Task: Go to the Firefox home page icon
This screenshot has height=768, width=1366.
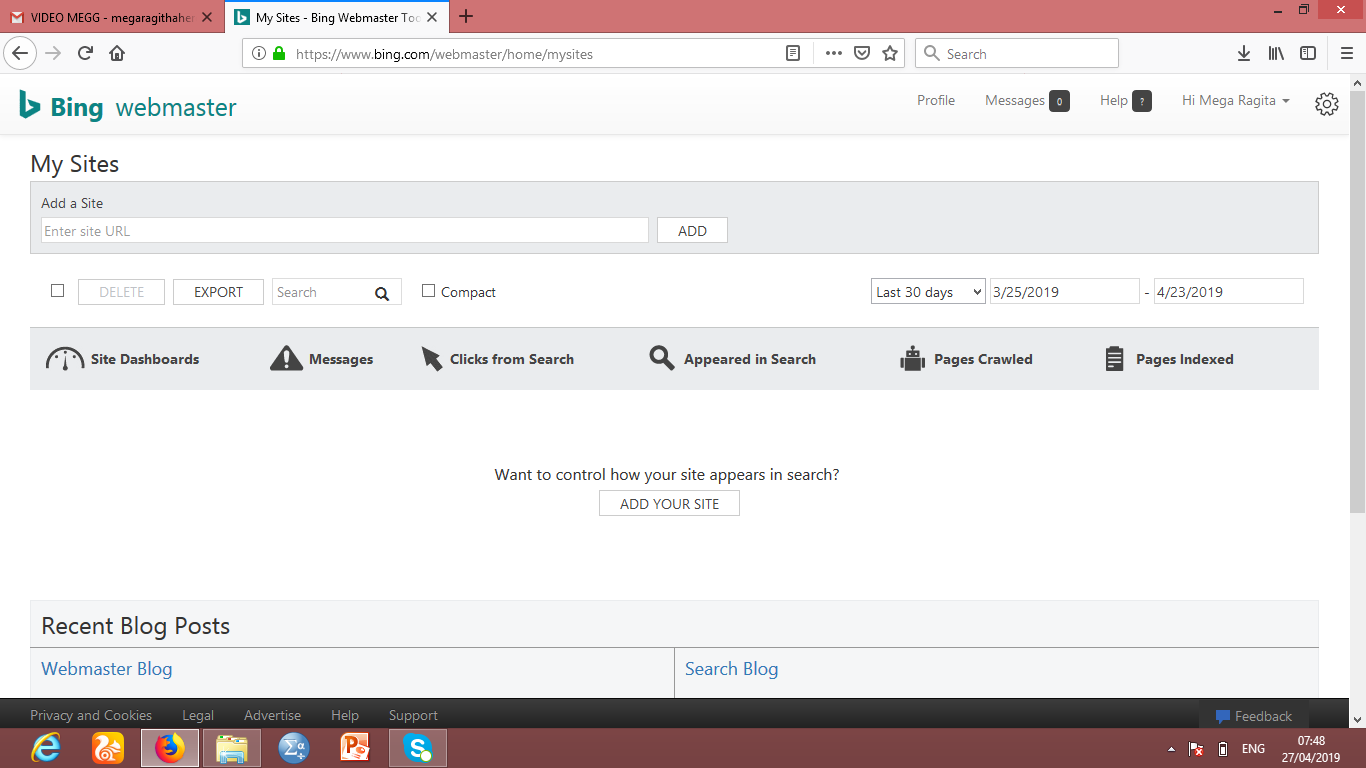Action: tap(117, 53)
